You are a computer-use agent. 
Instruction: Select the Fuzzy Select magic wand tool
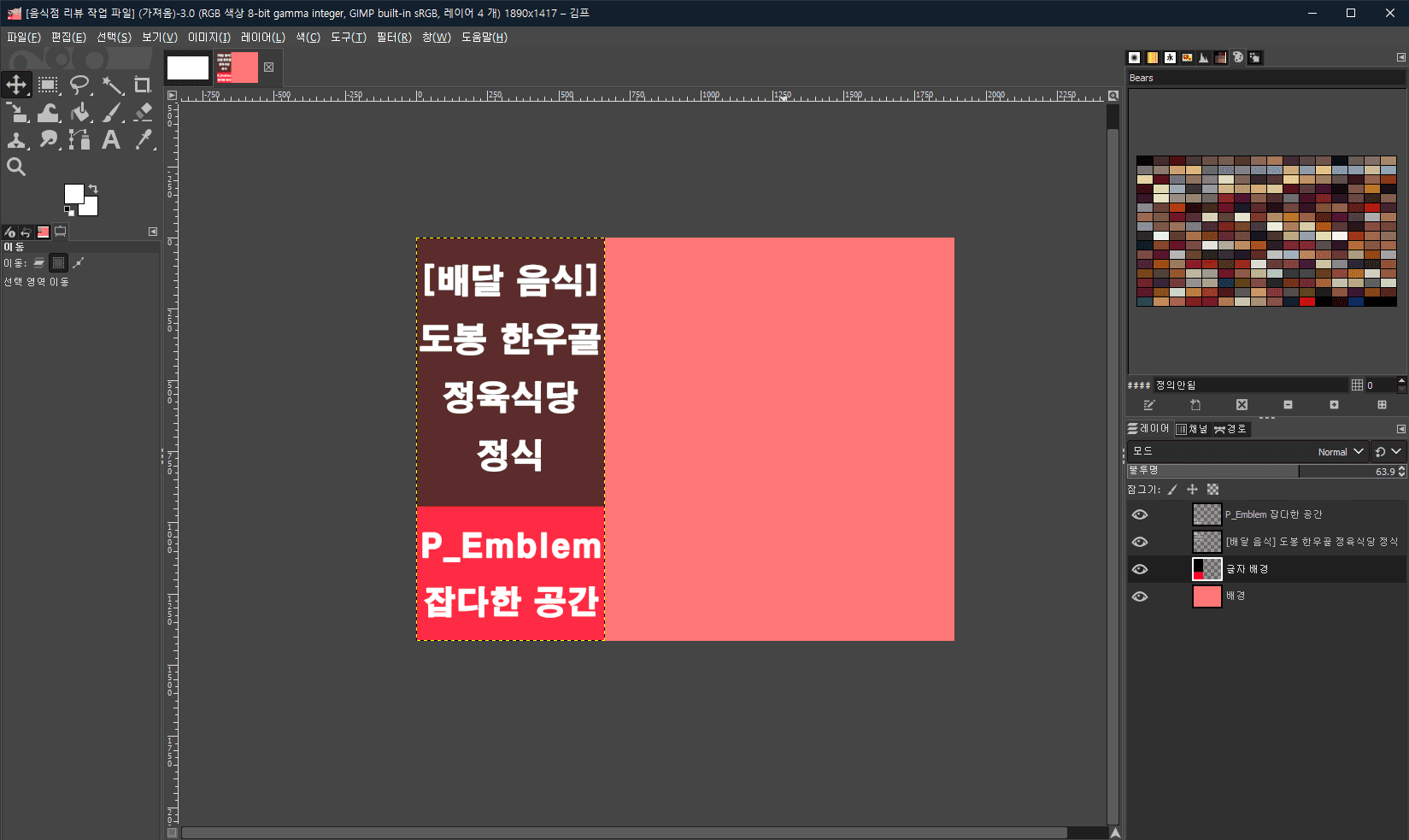click(x=112, y=85)
